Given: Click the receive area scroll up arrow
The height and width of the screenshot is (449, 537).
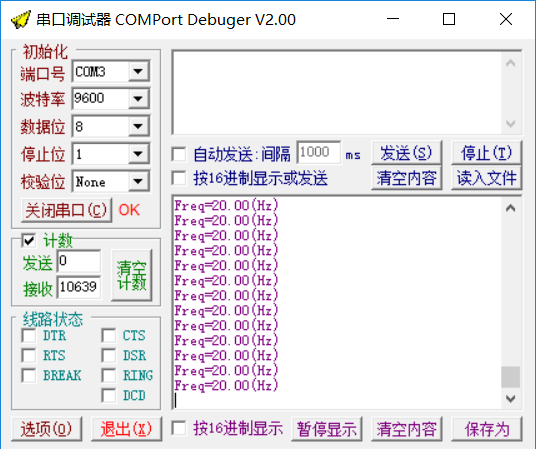Looking at the screenshot, I should click(511, 209).
